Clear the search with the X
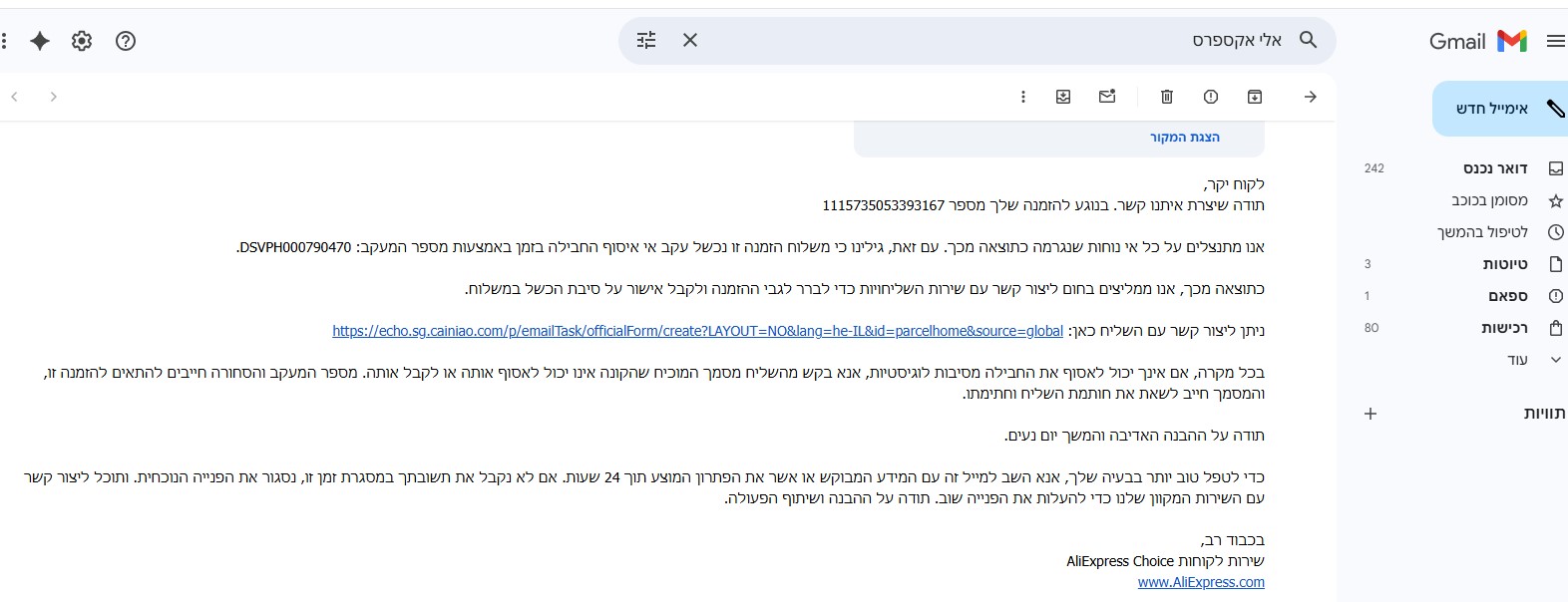The width and height of the screenshot is (1568, 602). (x=690, y=41)
